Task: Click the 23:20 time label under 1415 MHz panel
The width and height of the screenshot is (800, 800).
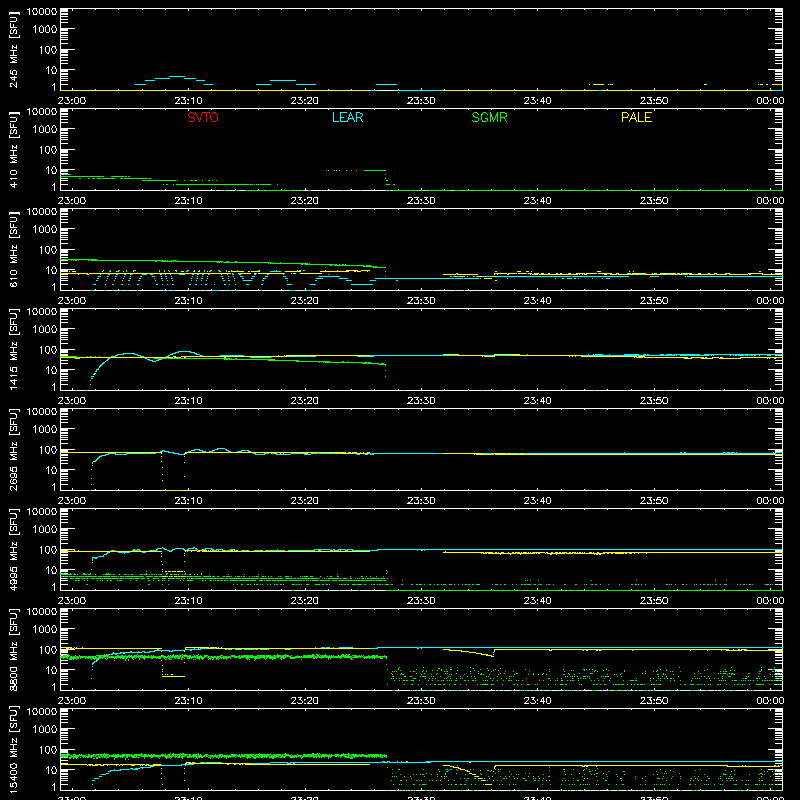Action: 305,401
